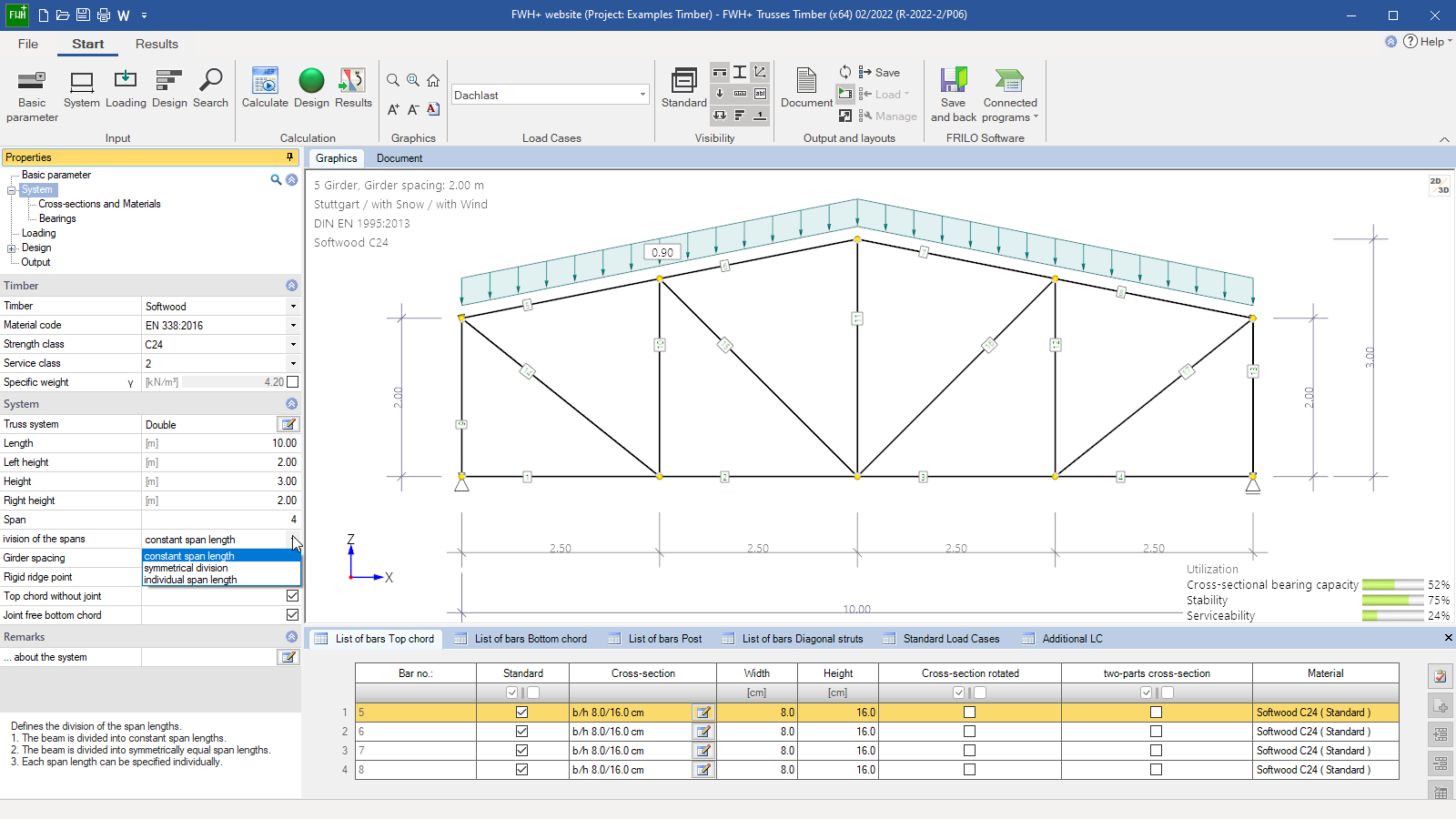Screen dimensions: 1456x819
Task: Select Cross-sections and Materials tree item
Action: (x=99, y=205)
